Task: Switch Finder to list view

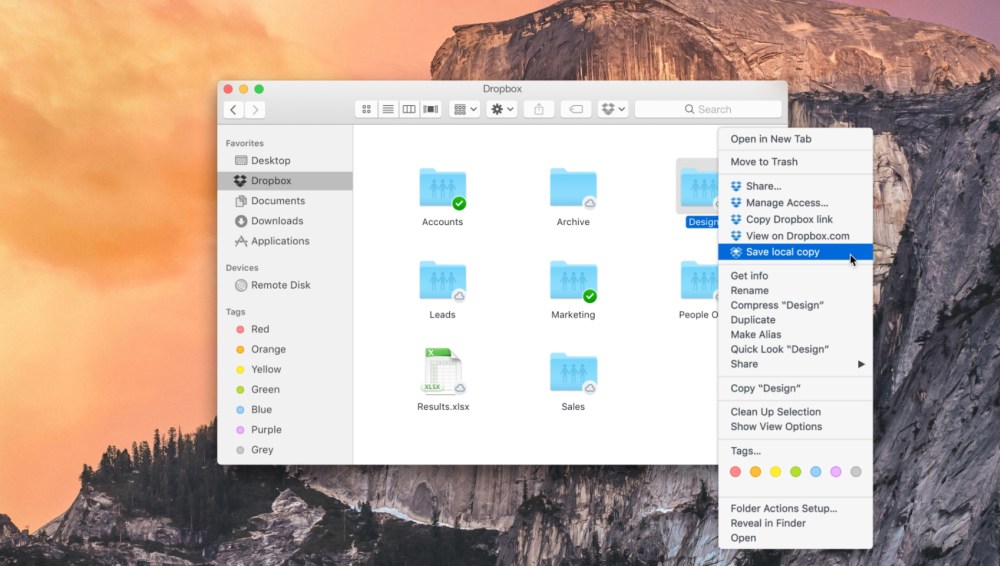Action: click(388, 109)
